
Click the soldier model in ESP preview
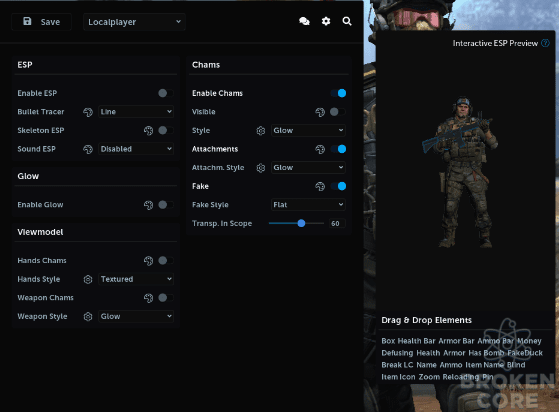[x=461, y=172]
